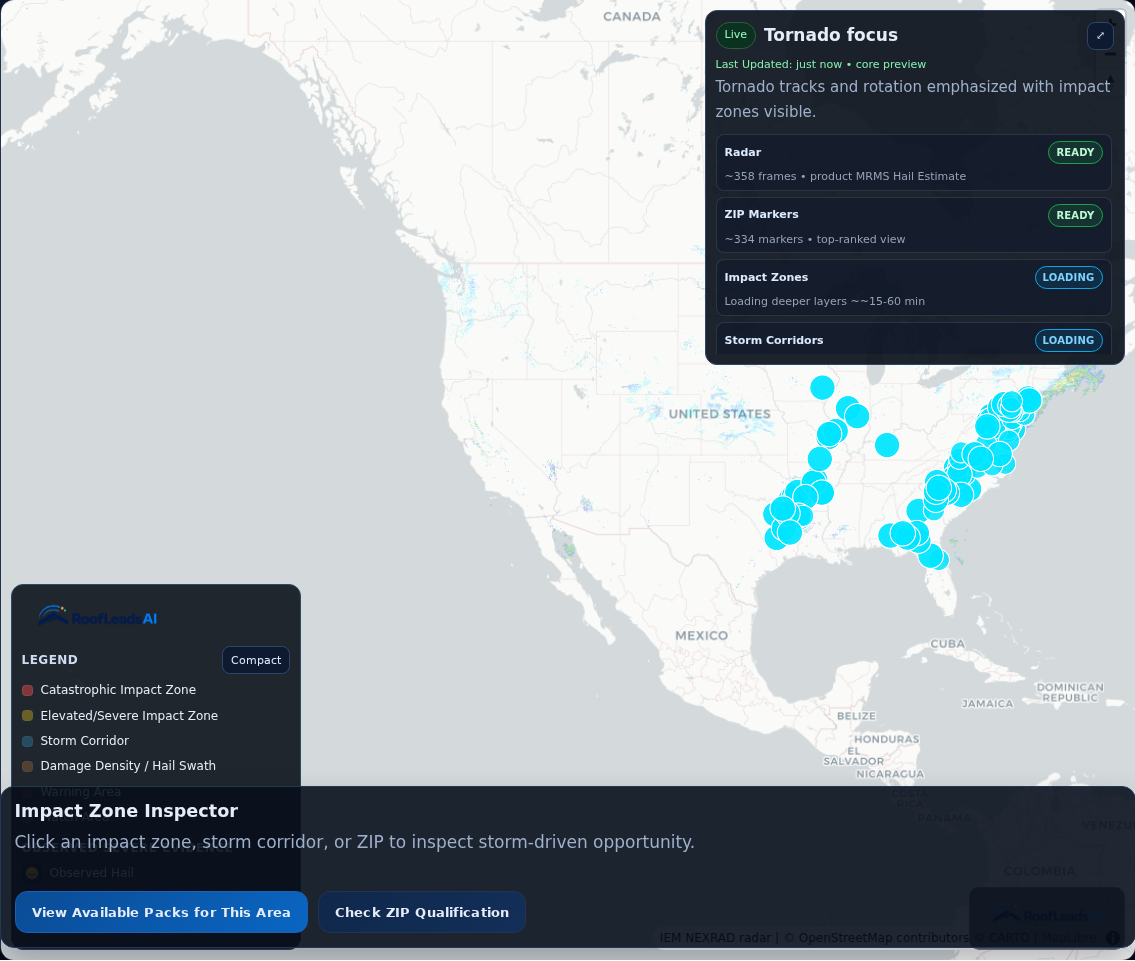
Task: Click the RoofLeadsAI logo in the legend
Action: [x=97, y=616]
